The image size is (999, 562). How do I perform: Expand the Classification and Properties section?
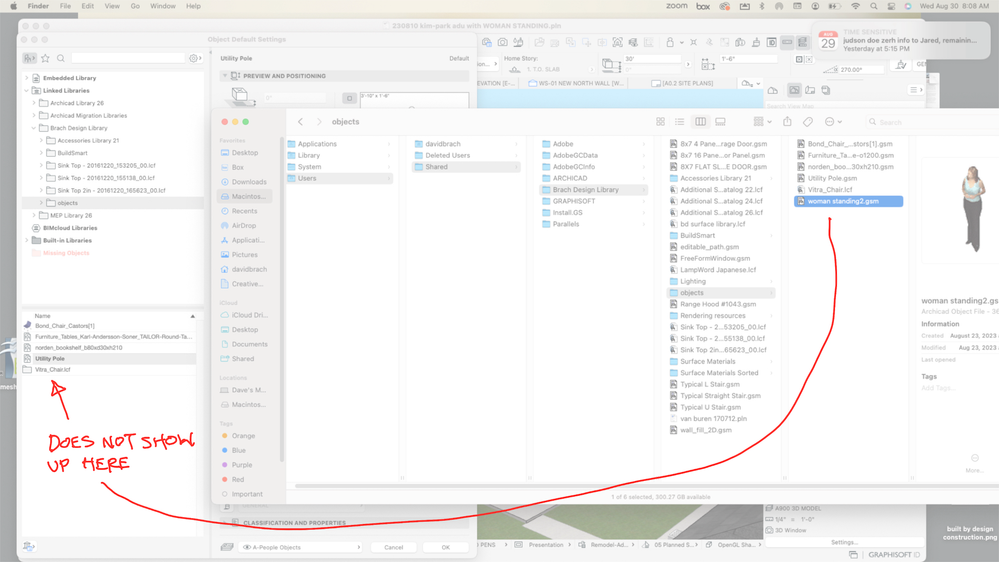[x=225, y=522]
